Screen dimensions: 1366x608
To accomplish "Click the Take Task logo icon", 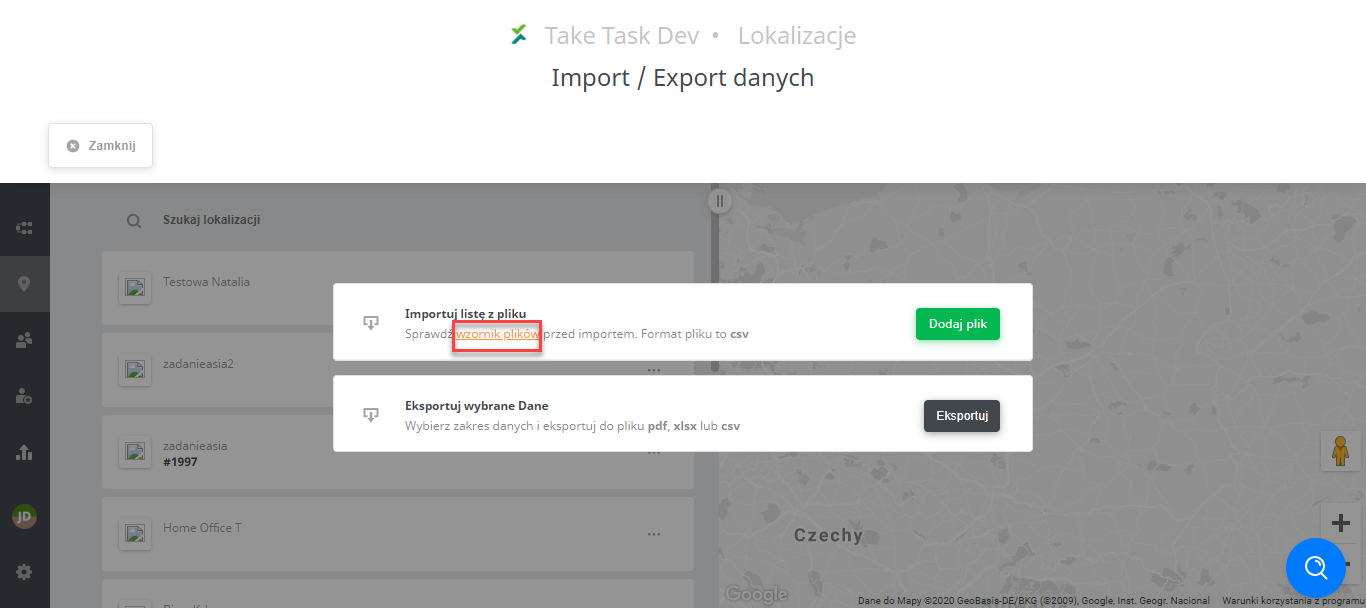I will (x=519, y=35).
